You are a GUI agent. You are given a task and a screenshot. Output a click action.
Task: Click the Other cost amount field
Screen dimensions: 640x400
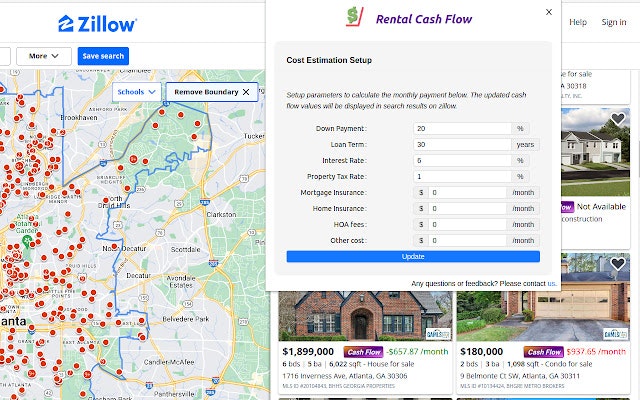click(x=467, y=240)
